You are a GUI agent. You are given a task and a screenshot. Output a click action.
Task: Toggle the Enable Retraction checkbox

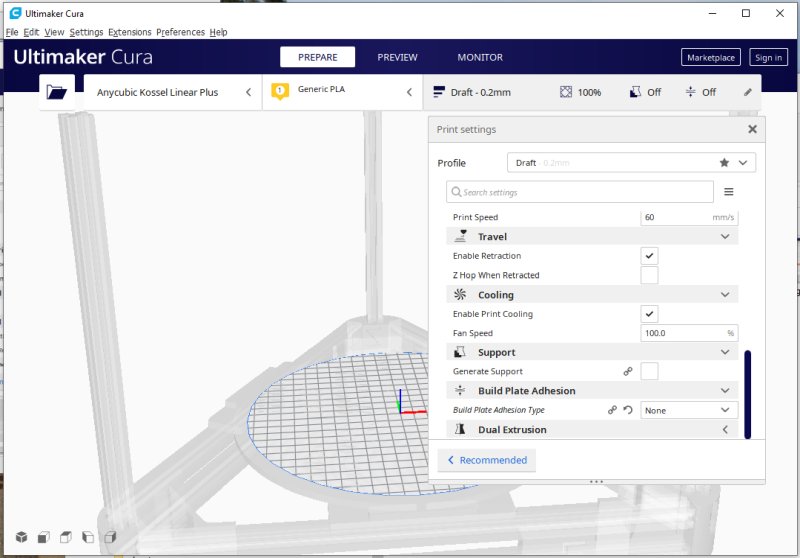coord(649,256)
